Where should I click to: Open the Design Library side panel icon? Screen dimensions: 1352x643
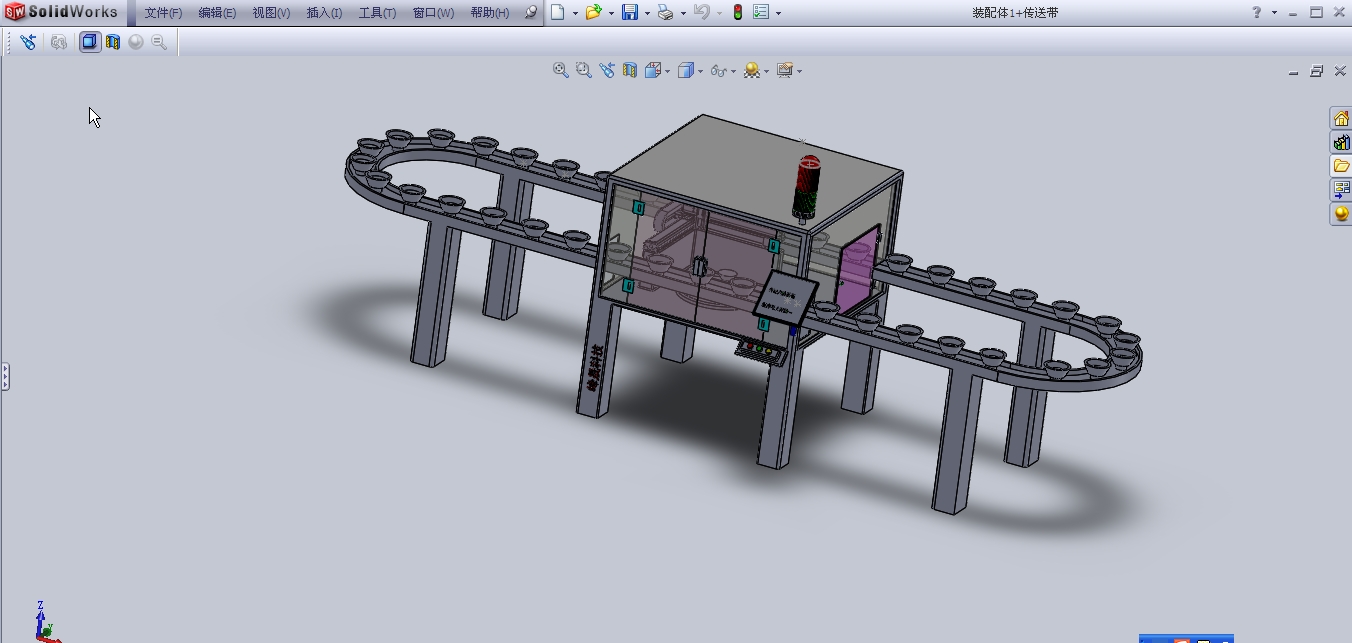(x=1341, y=142)
